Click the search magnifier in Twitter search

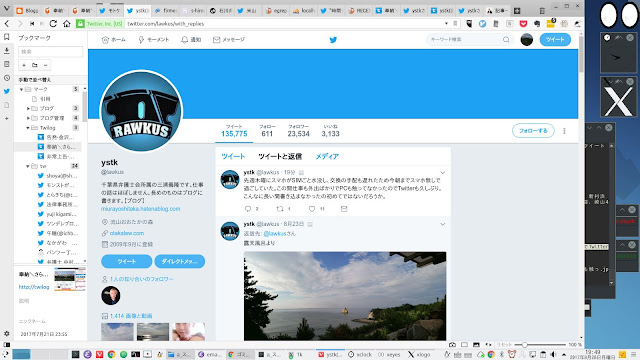click(x=506, y=40)
